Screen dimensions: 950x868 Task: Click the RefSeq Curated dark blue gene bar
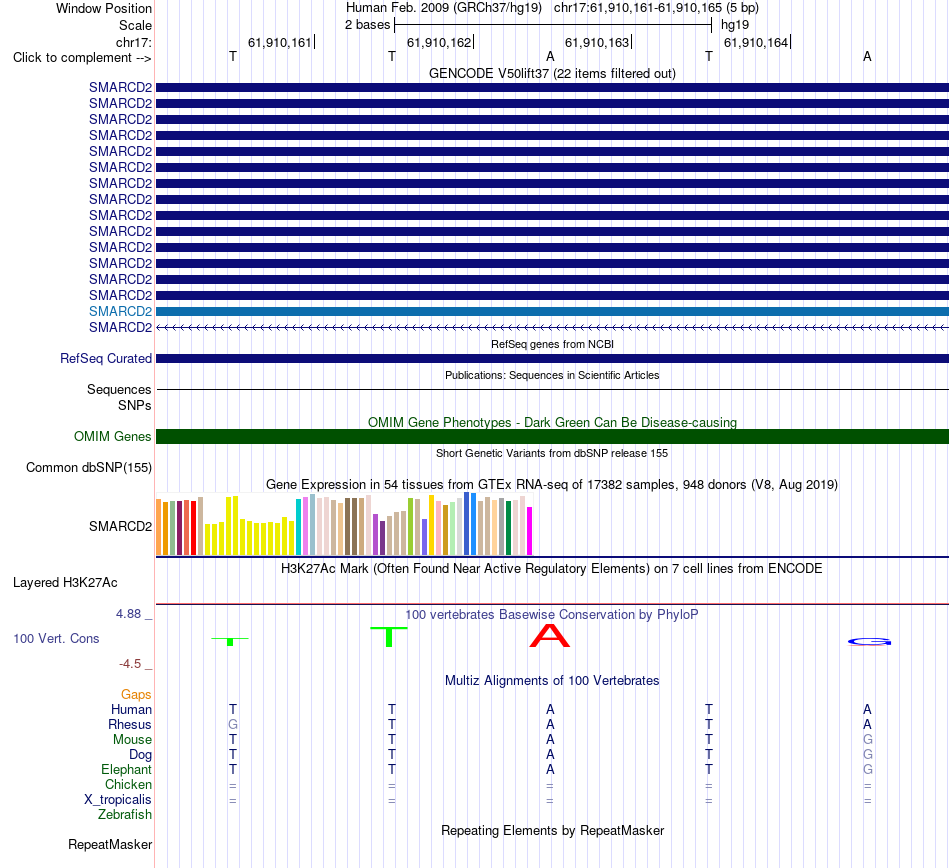(552, 359)
